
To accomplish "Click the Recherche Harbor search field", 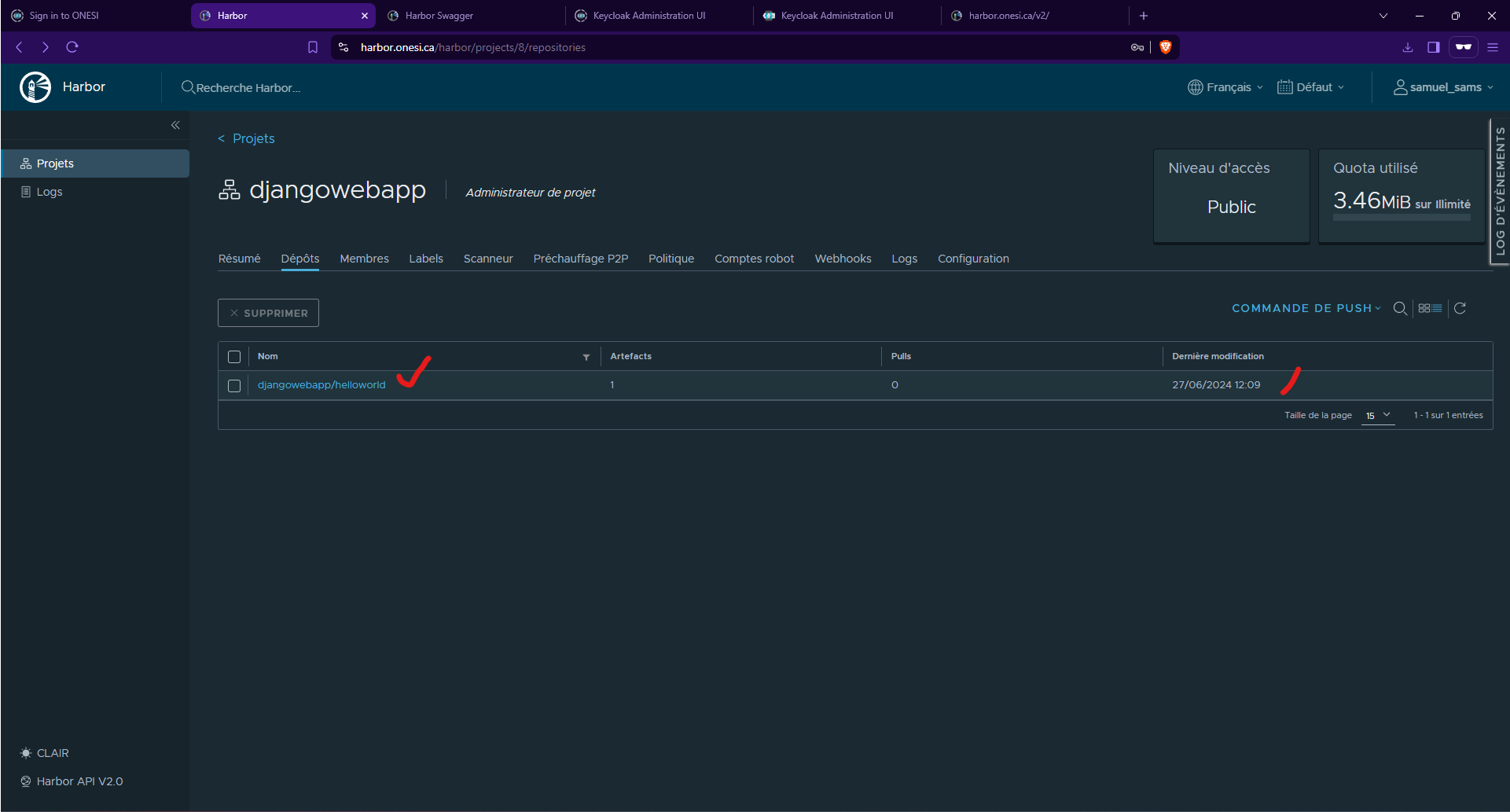I will pyautogui.click(x=248, y=88).
